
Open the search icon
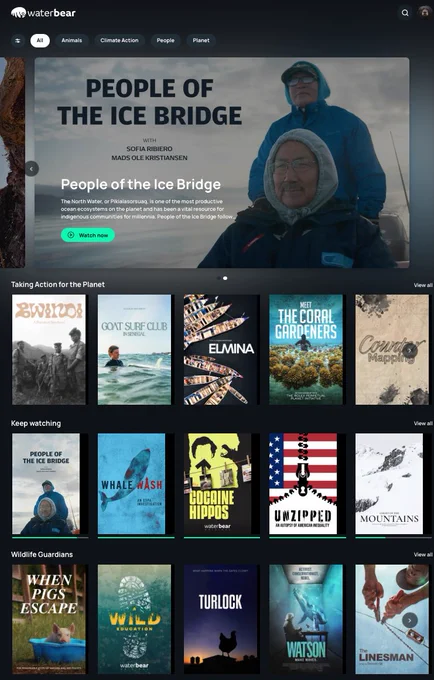[x=405, y=13]
